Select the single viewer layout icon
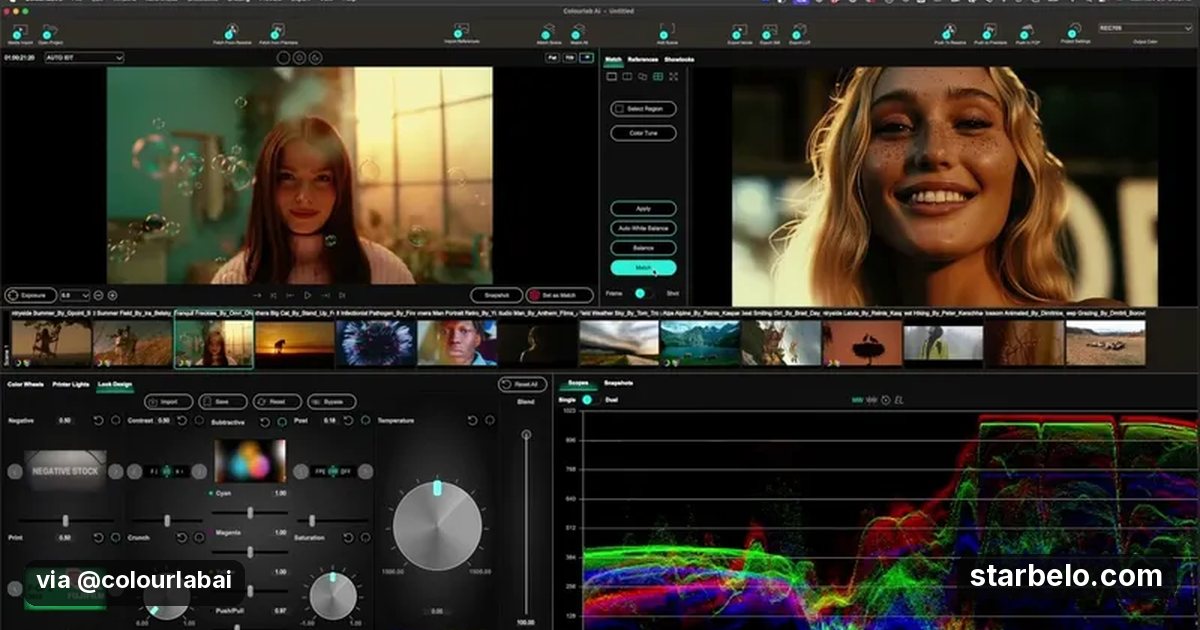Viewport: 1200px width, 630px height. tap(611, 76)
